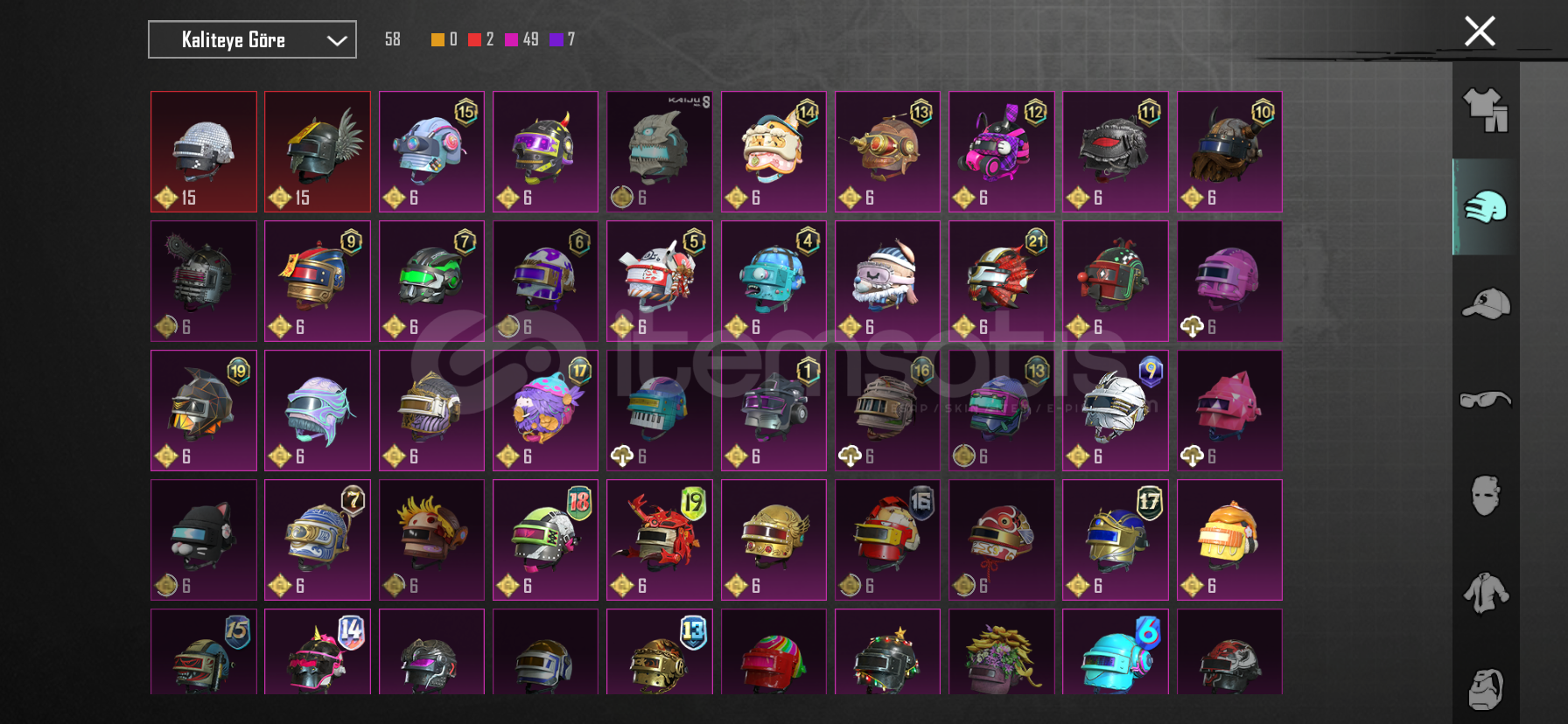Open the backpack category icon
Screen dimensions: 1568x724
[1486, 689]
